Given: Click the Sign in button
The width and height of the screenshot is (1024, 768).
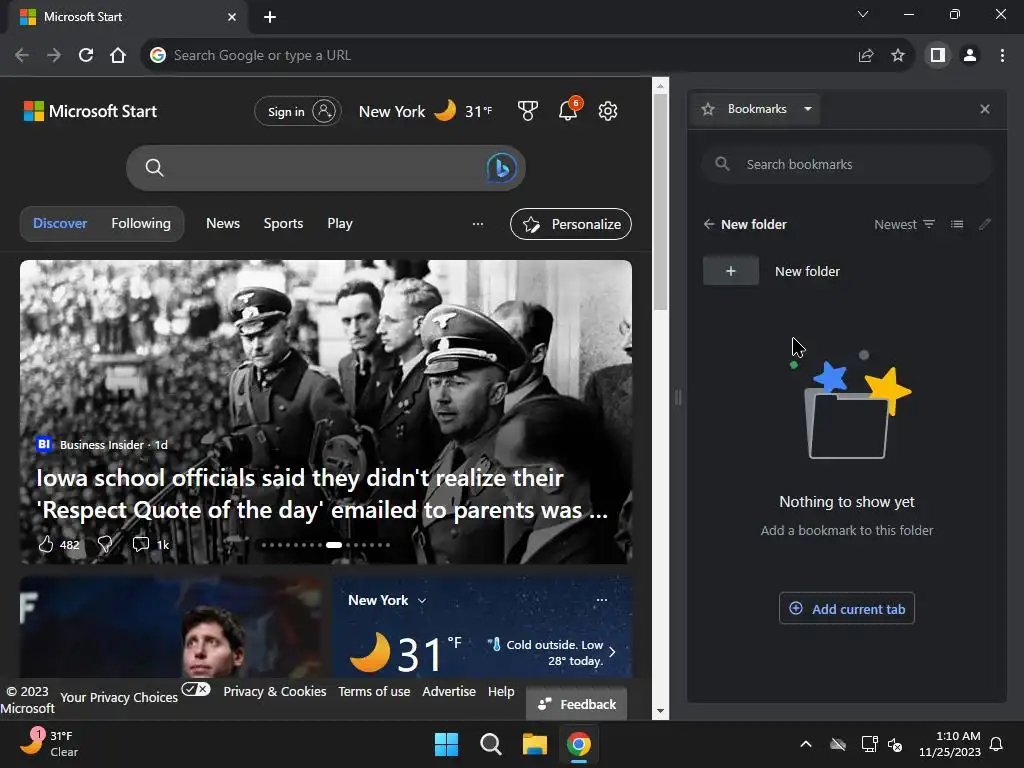Looking at the screenshot, I should point(298,112).
